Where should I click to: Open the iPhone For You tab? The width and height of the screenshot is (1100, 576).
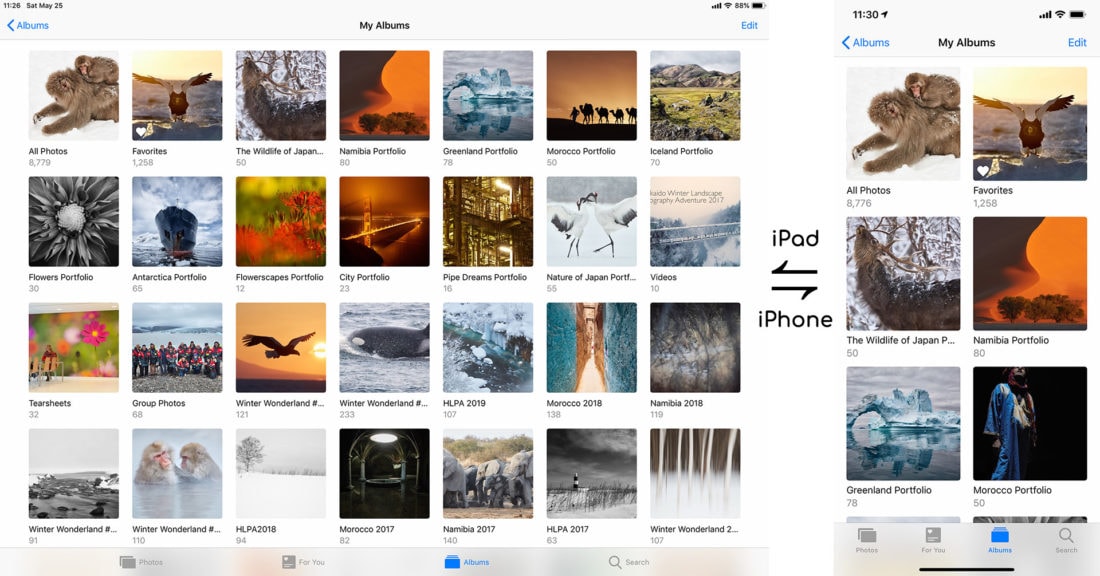pos(933,536)
